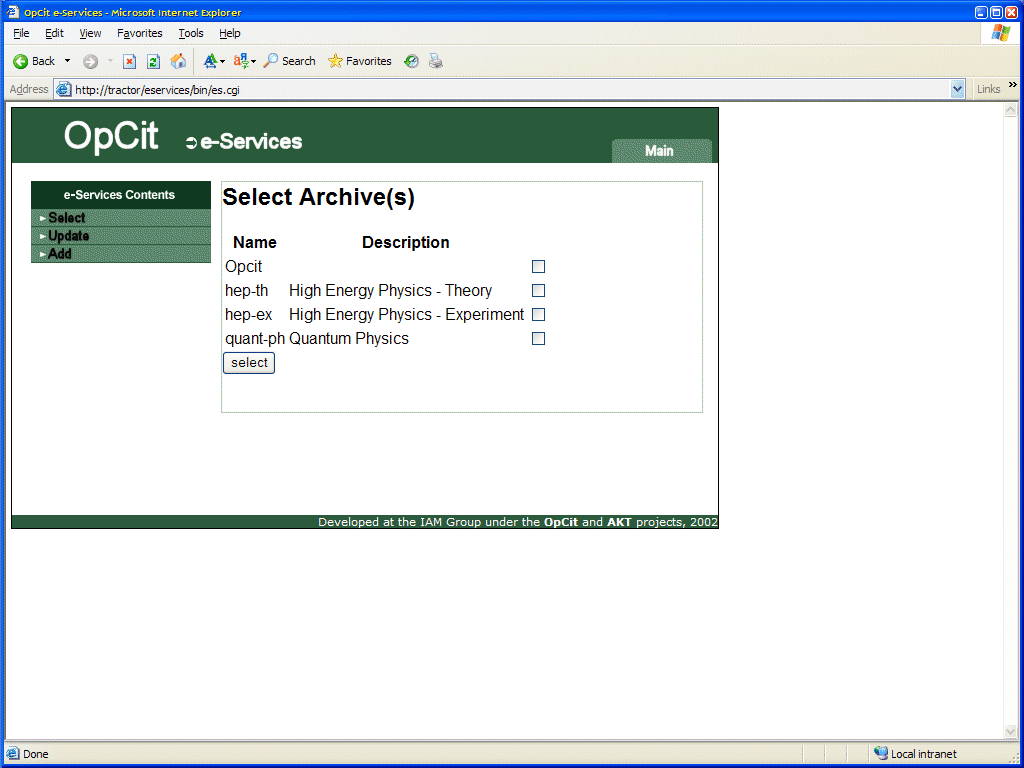Open Select in the e-Services Contents sidebar

(121, 218)
